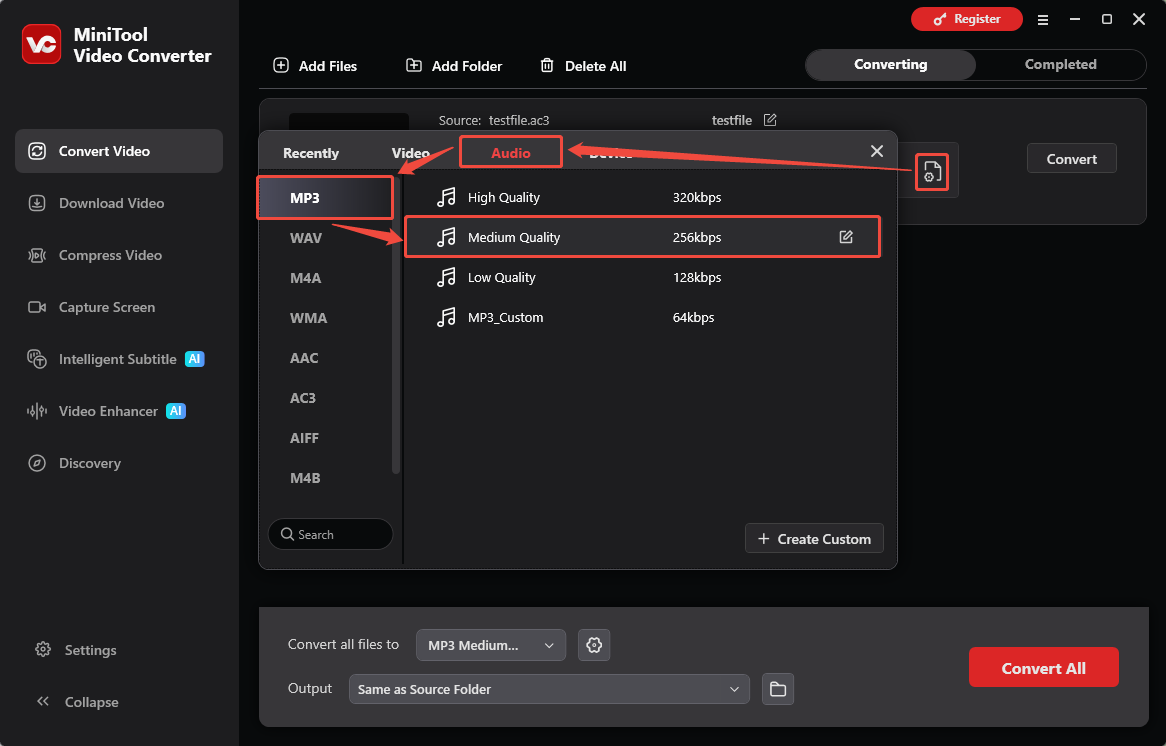Open the Convert Video section
Screen dimensions: 1166x746
coord(119,151)
